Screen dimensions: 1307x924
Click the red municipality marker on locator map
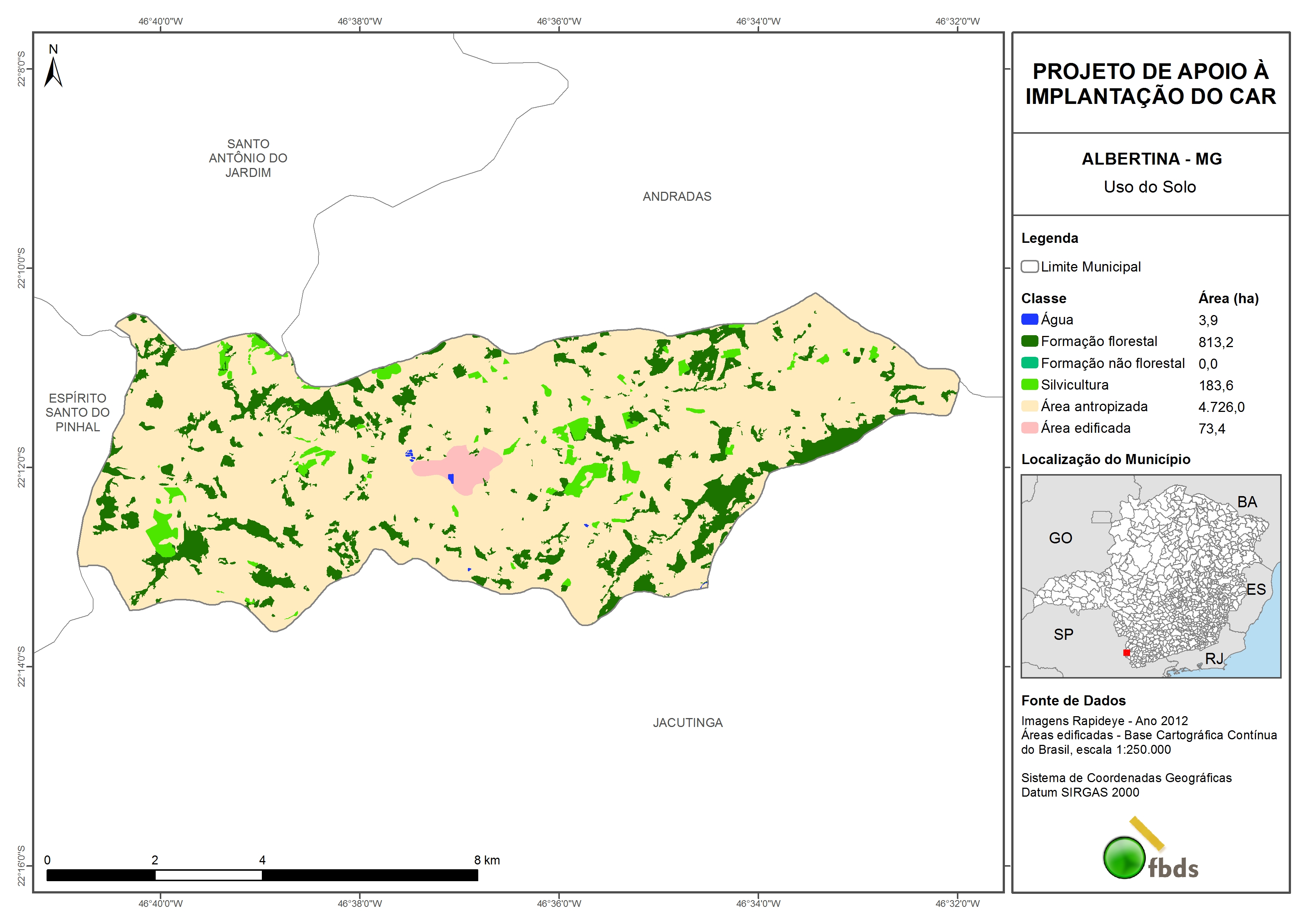[1126, 652]
